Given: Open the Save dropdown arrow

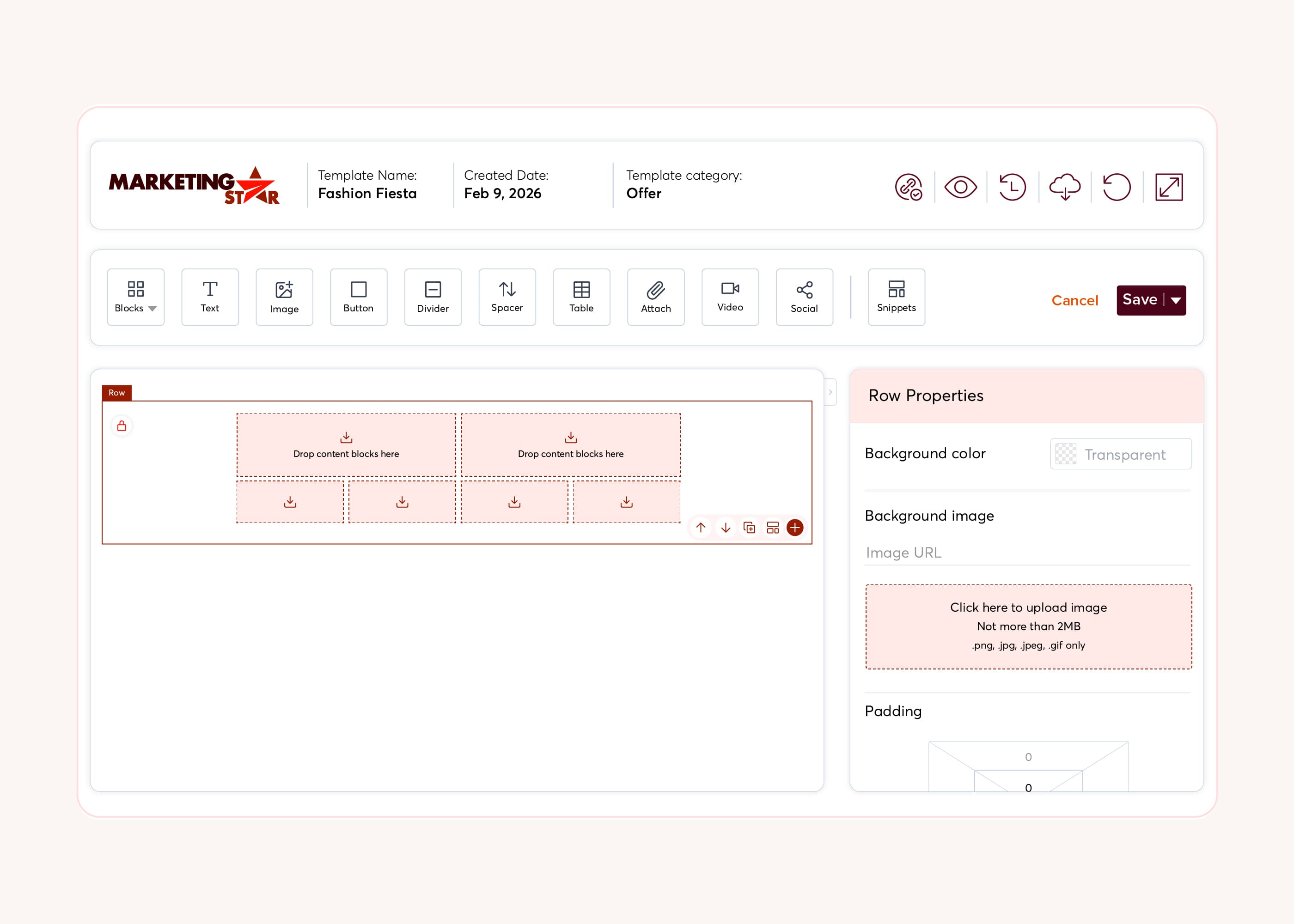Looking at the screenshot, I should click(1176, 300).
